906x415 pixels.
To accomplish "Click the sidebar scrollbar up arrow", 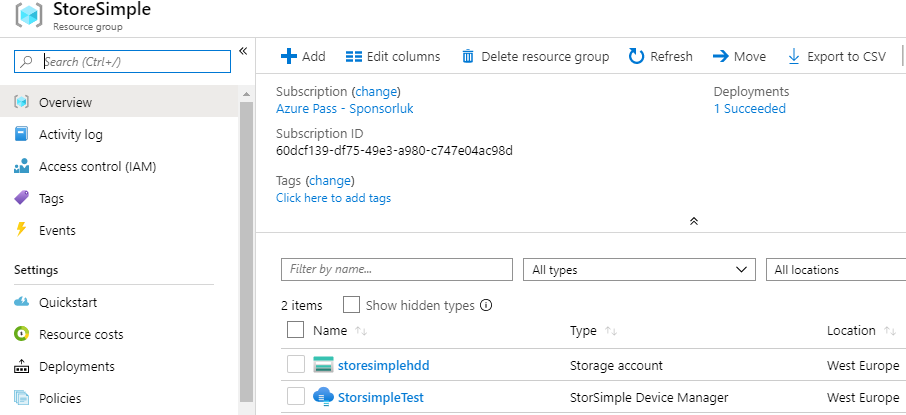I will pos(246,94).
